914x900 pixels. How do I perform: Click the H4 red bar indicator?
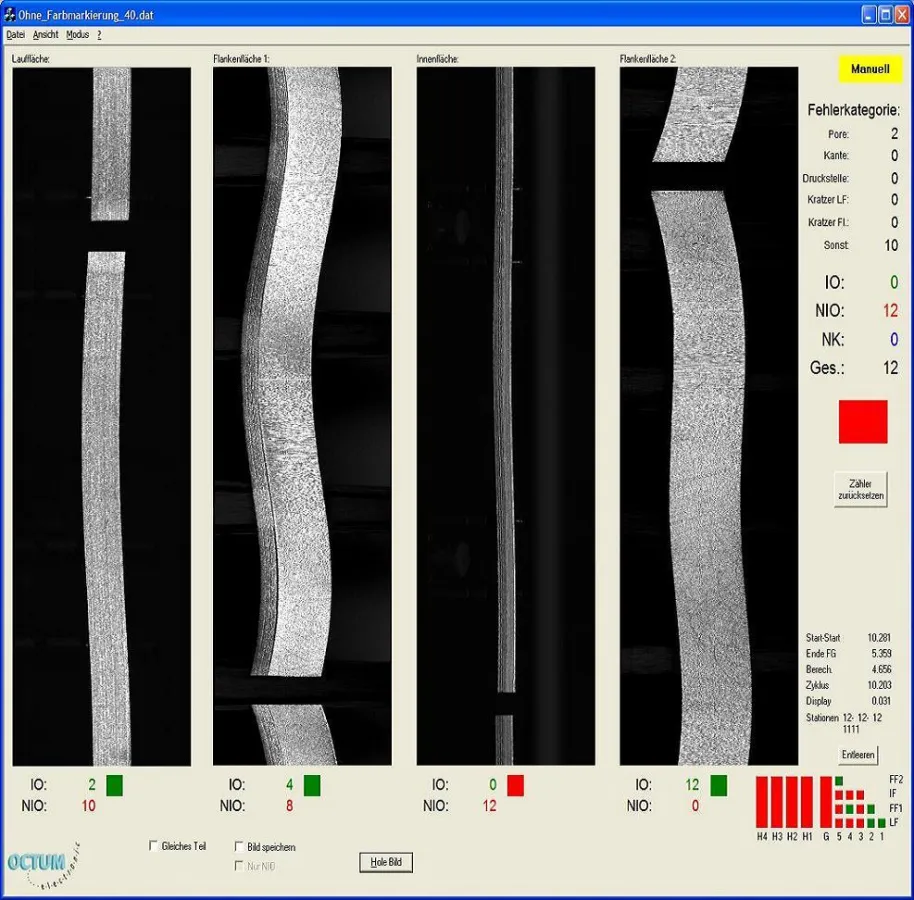click(x=762, y=801)
